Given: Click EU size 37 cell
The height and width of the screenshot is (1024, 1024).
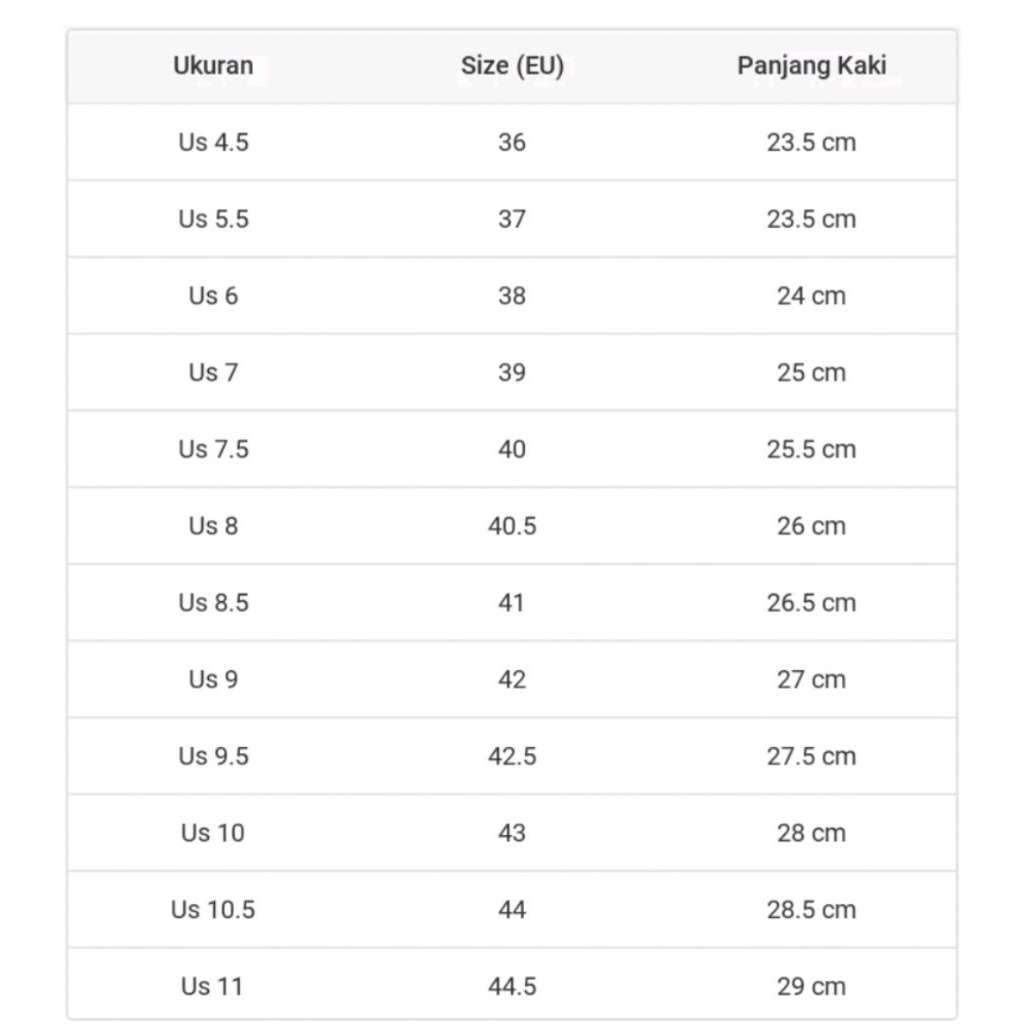Looking at the screenshot, I should 512,219.
